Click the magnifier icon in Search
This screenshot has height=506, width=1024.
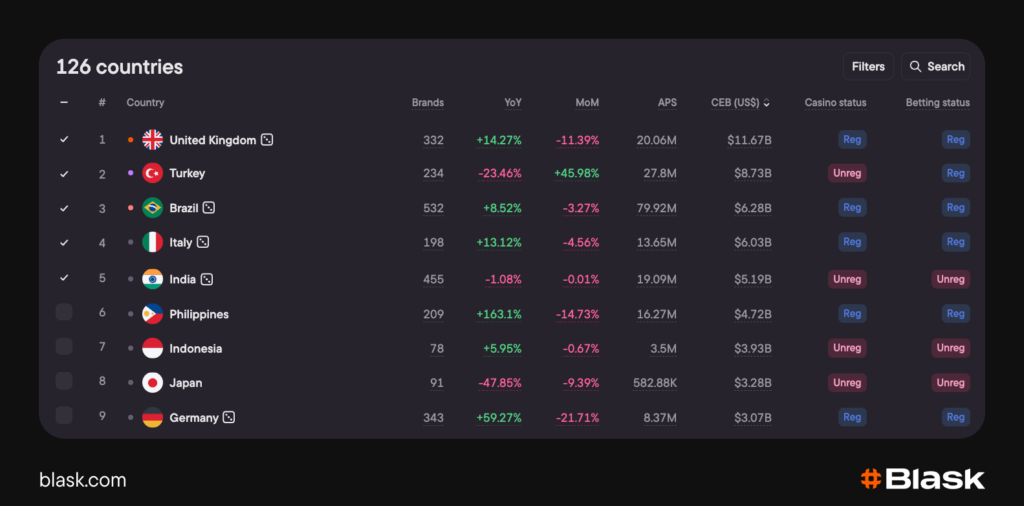[x=915, y=67]
